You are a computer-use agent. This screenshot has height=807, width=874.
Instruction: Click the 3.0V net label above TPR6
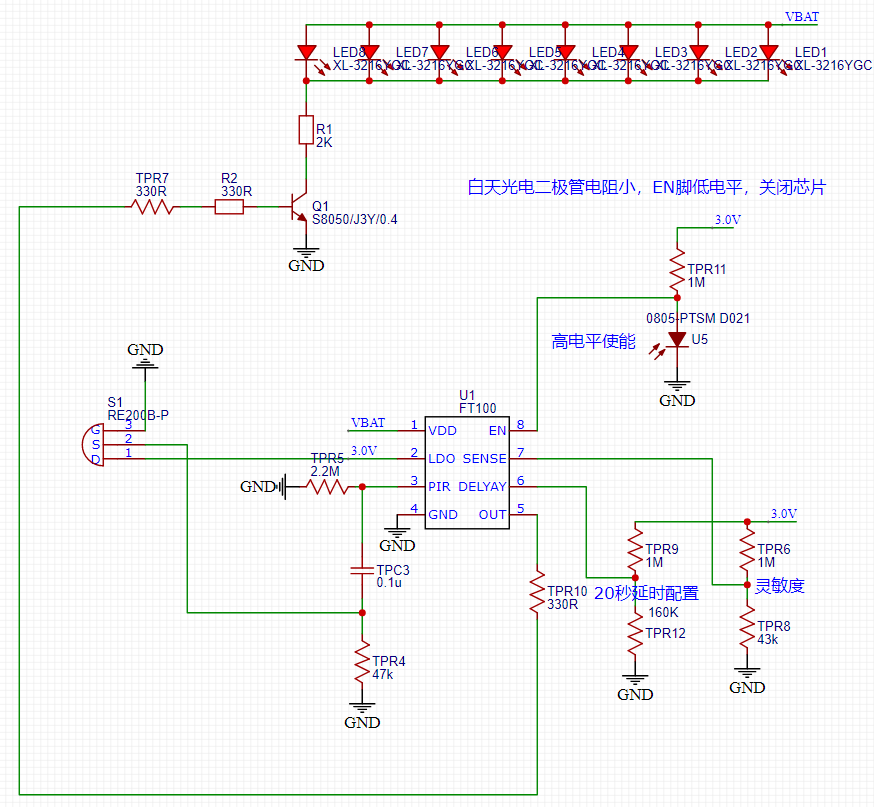click(x=784, y=514)
